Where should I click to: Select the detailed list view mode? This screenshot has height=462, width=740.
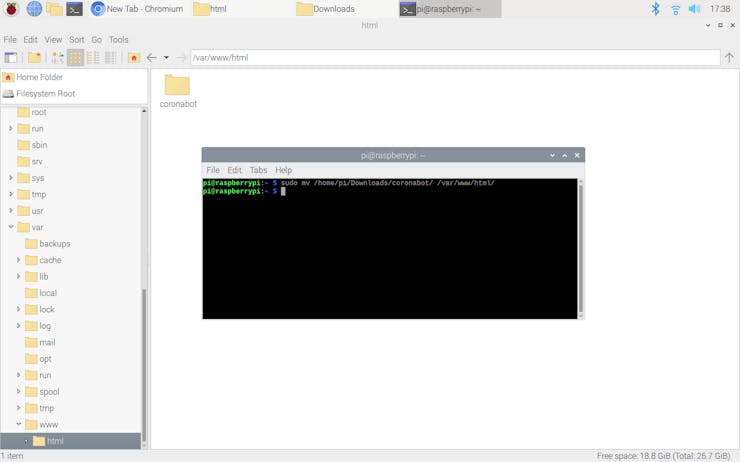[110, 58]
